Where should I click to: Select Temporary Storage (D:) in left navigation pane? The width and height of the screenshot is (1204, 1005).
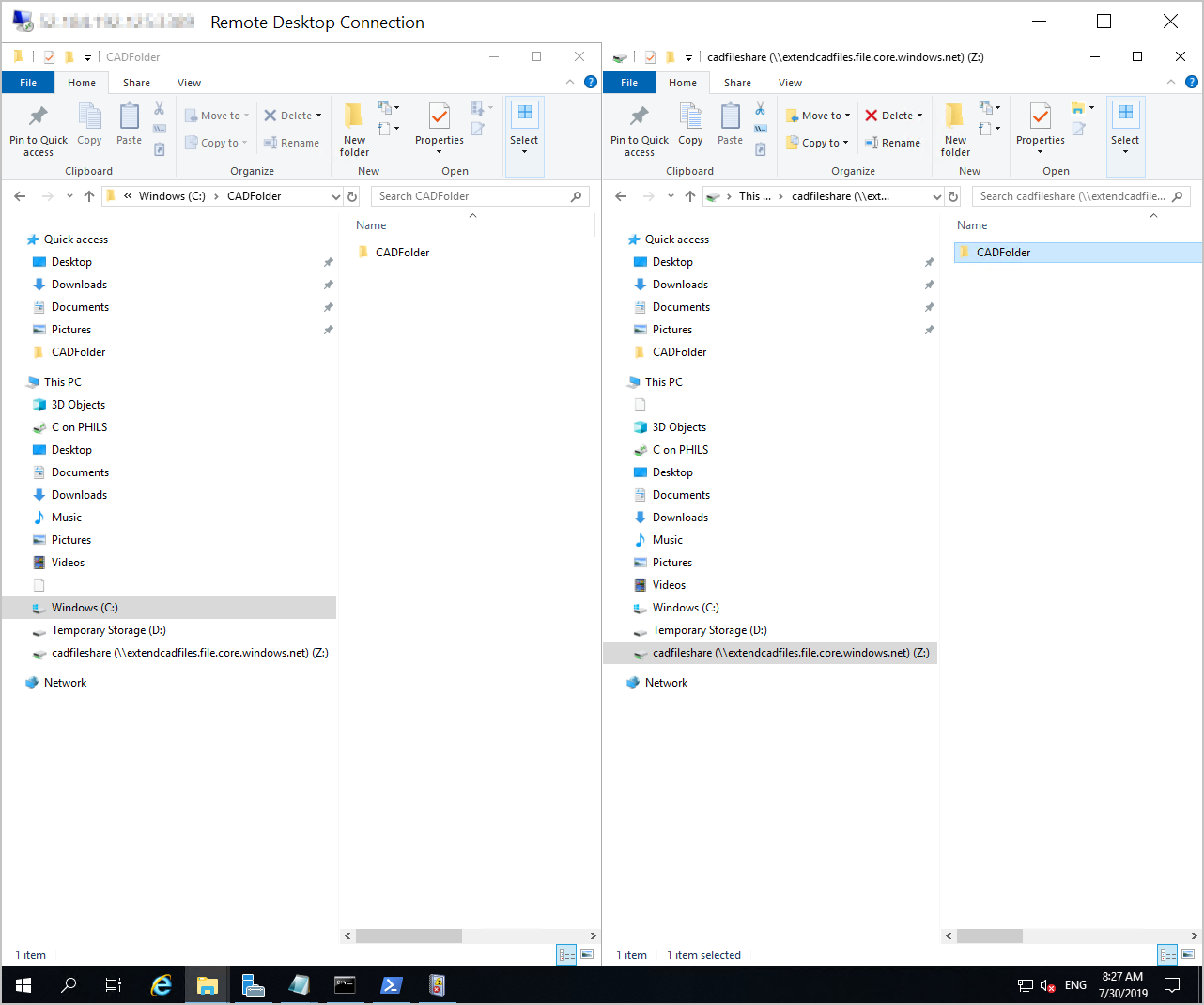(109, 630)
